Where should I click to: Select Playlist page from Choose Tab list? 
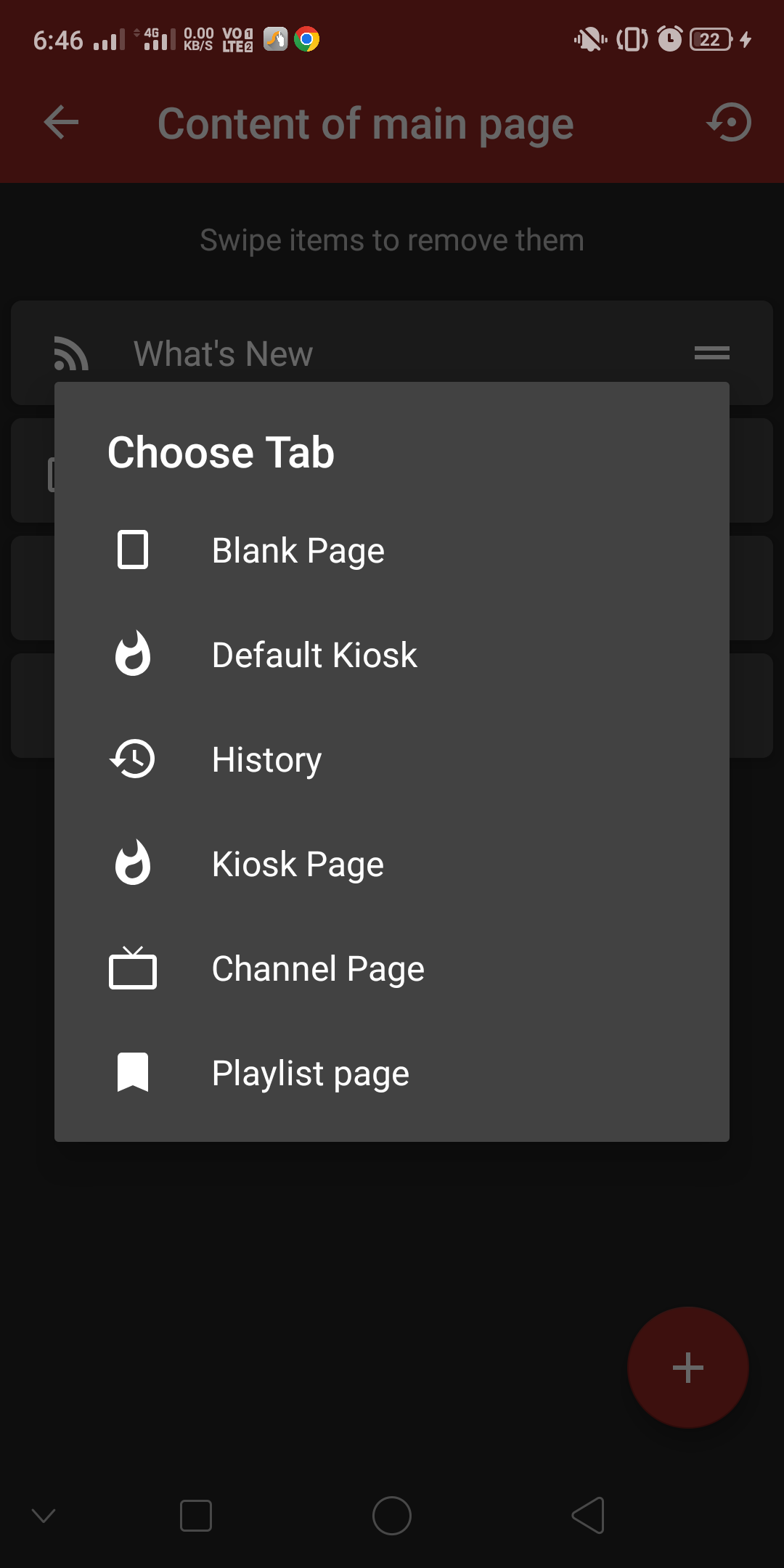pos(310,1072)
